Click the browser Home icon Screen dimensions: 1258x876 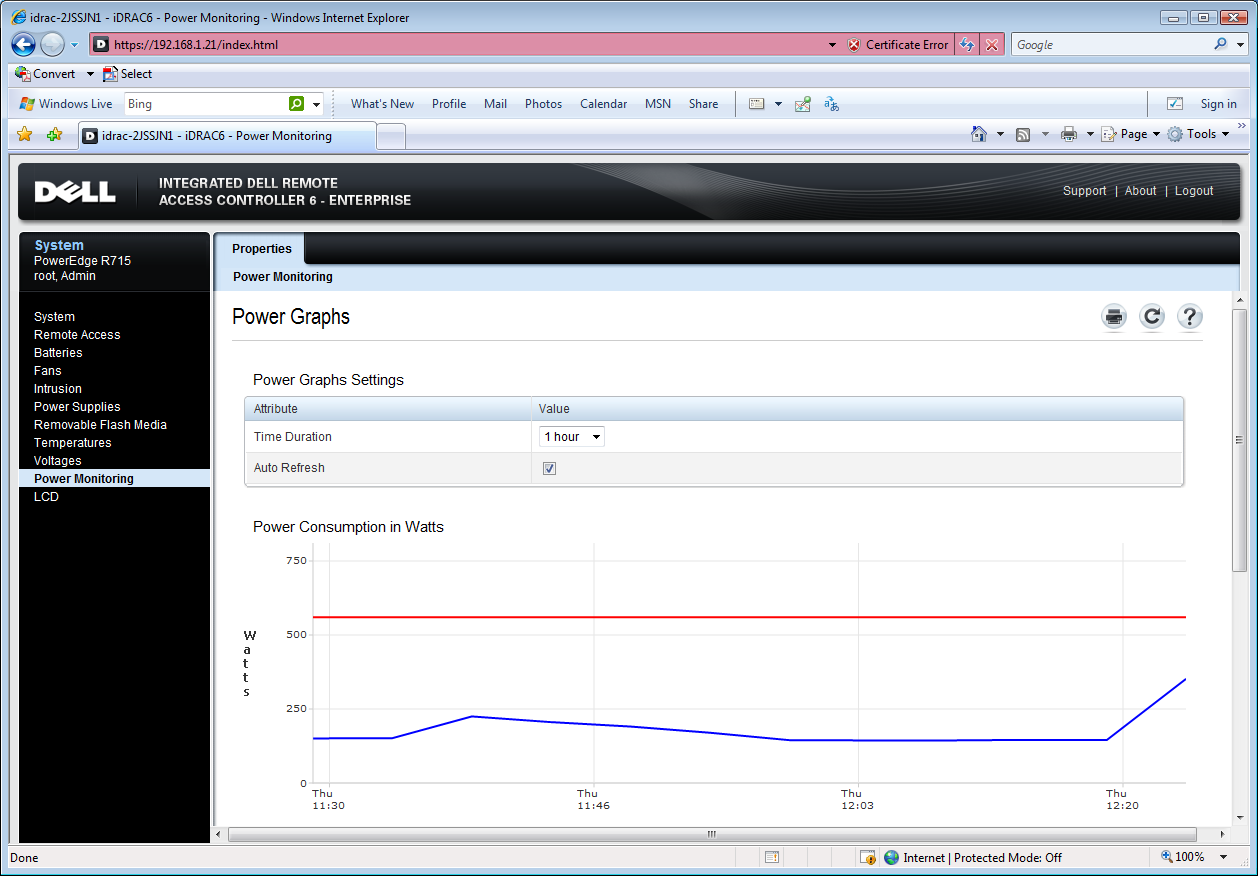[980, 134]
